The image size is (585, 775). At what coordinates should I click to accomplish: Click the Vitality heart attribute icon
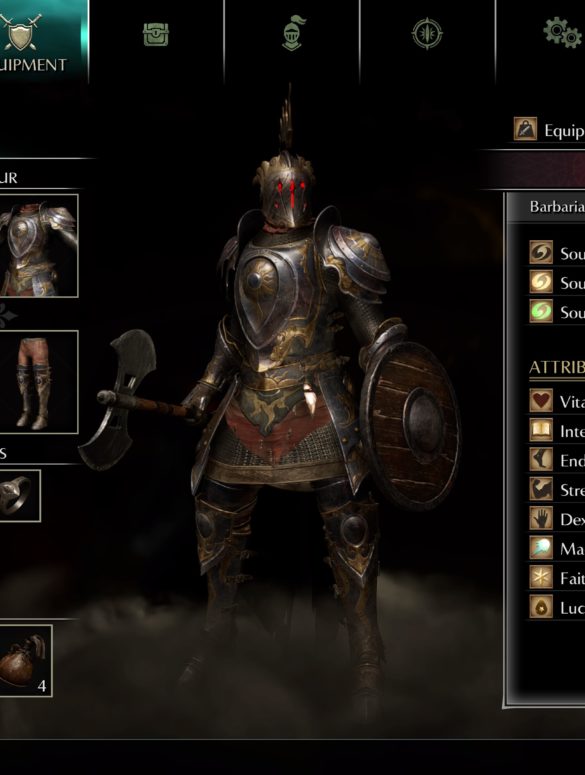pos(541,400)
